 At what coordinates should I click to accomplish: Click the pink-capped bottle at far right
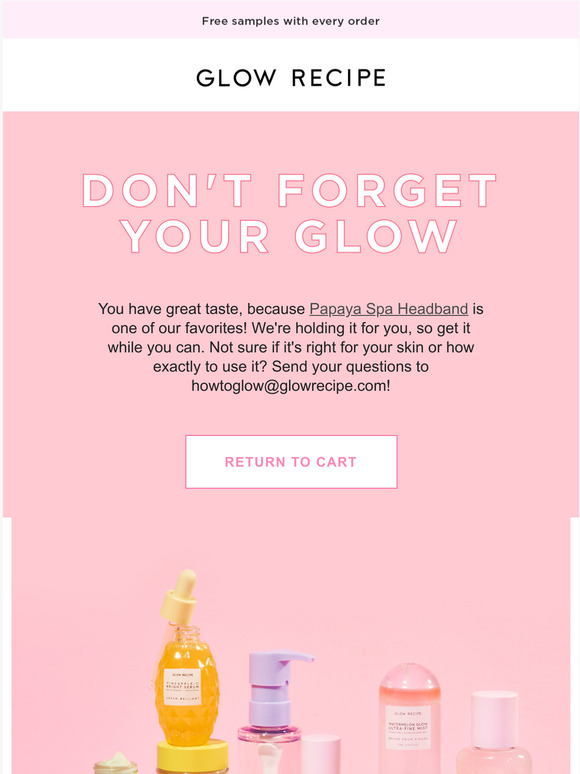coord(494,733)
